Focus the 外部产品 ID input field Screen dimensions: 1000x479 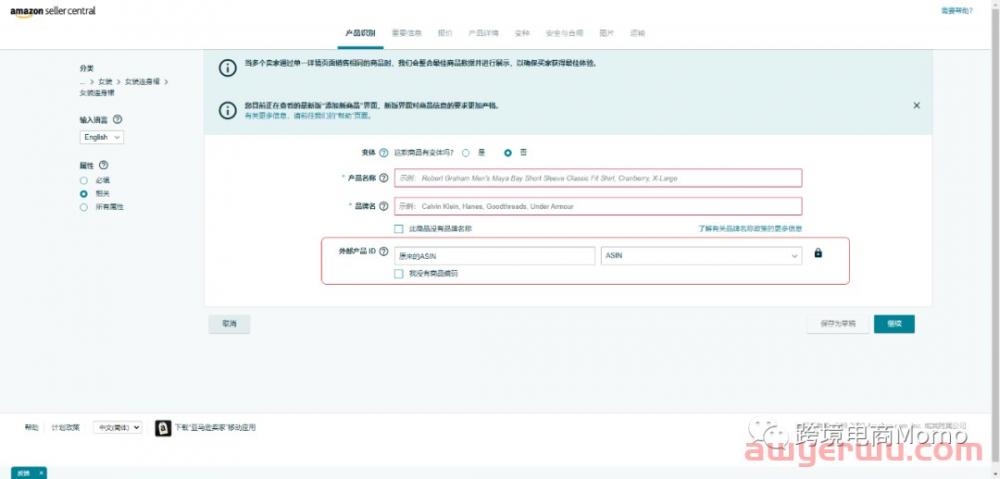(495, 256)
